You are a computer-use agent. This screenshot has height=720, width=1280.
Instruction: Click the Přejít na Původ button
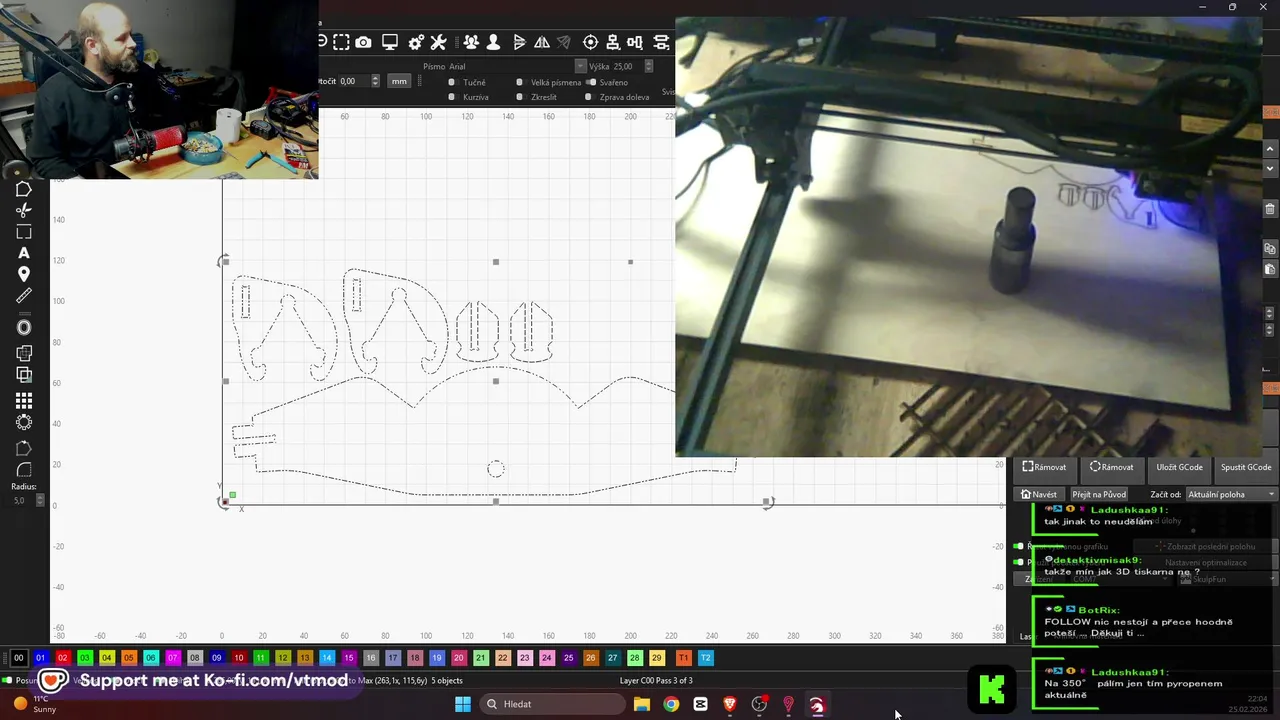point(1100,494)
